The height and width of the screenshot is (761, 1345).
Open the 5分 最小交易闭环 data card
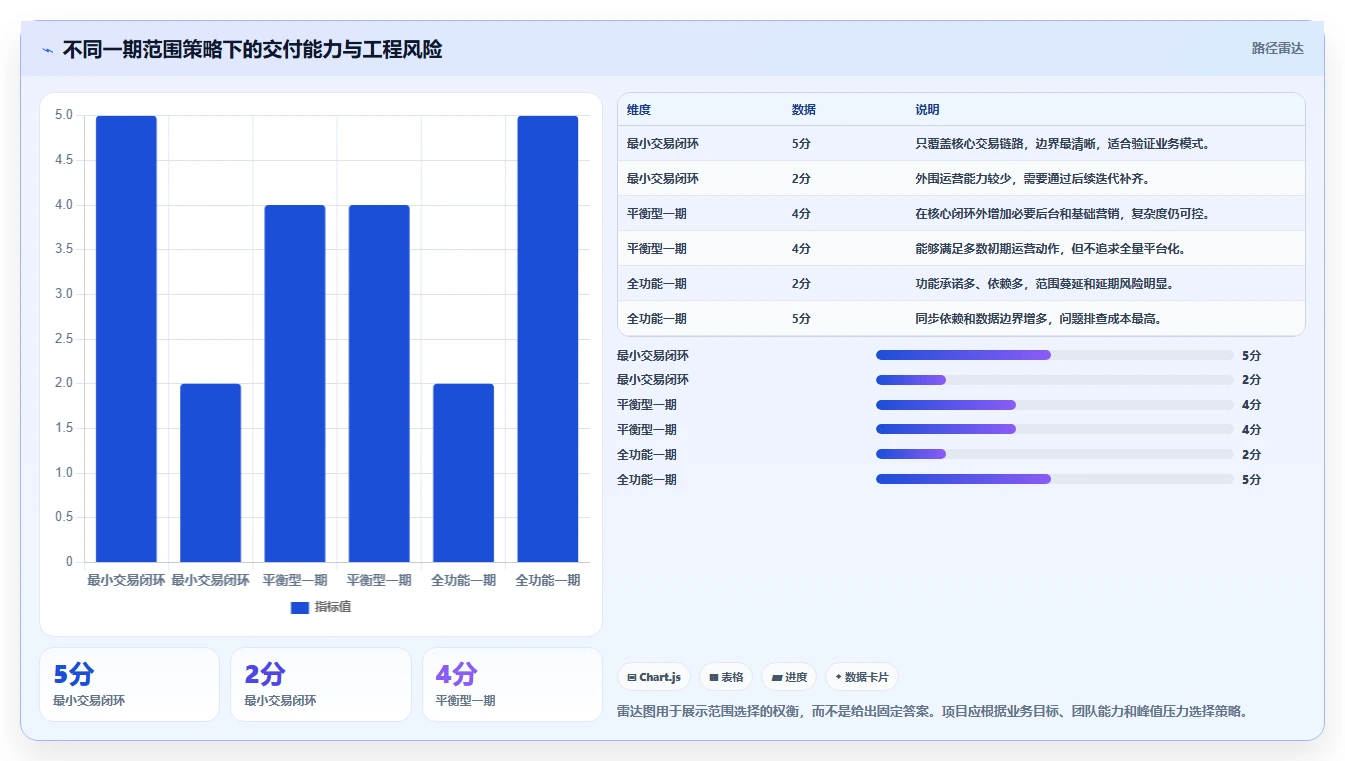click(x=129, y=684)
